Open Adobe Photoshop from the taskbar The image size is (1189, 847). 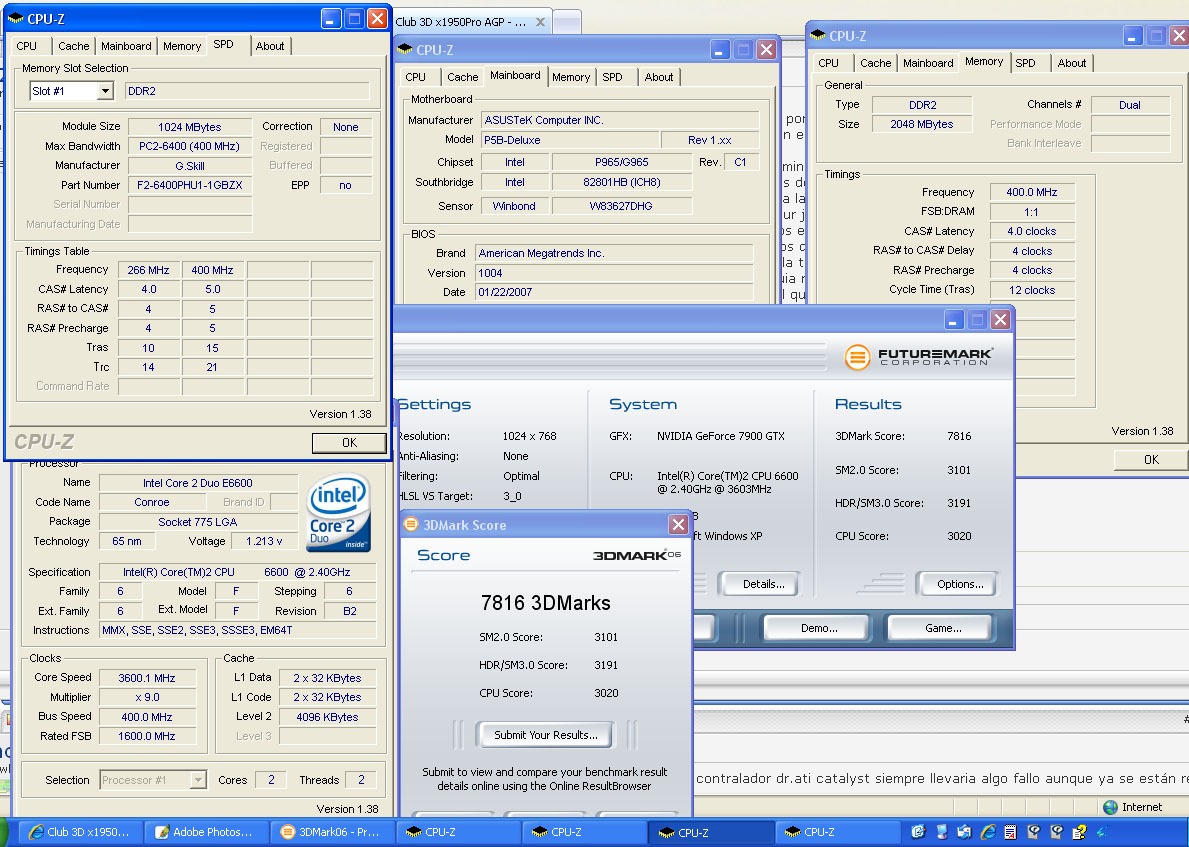[x=208, y=832]
